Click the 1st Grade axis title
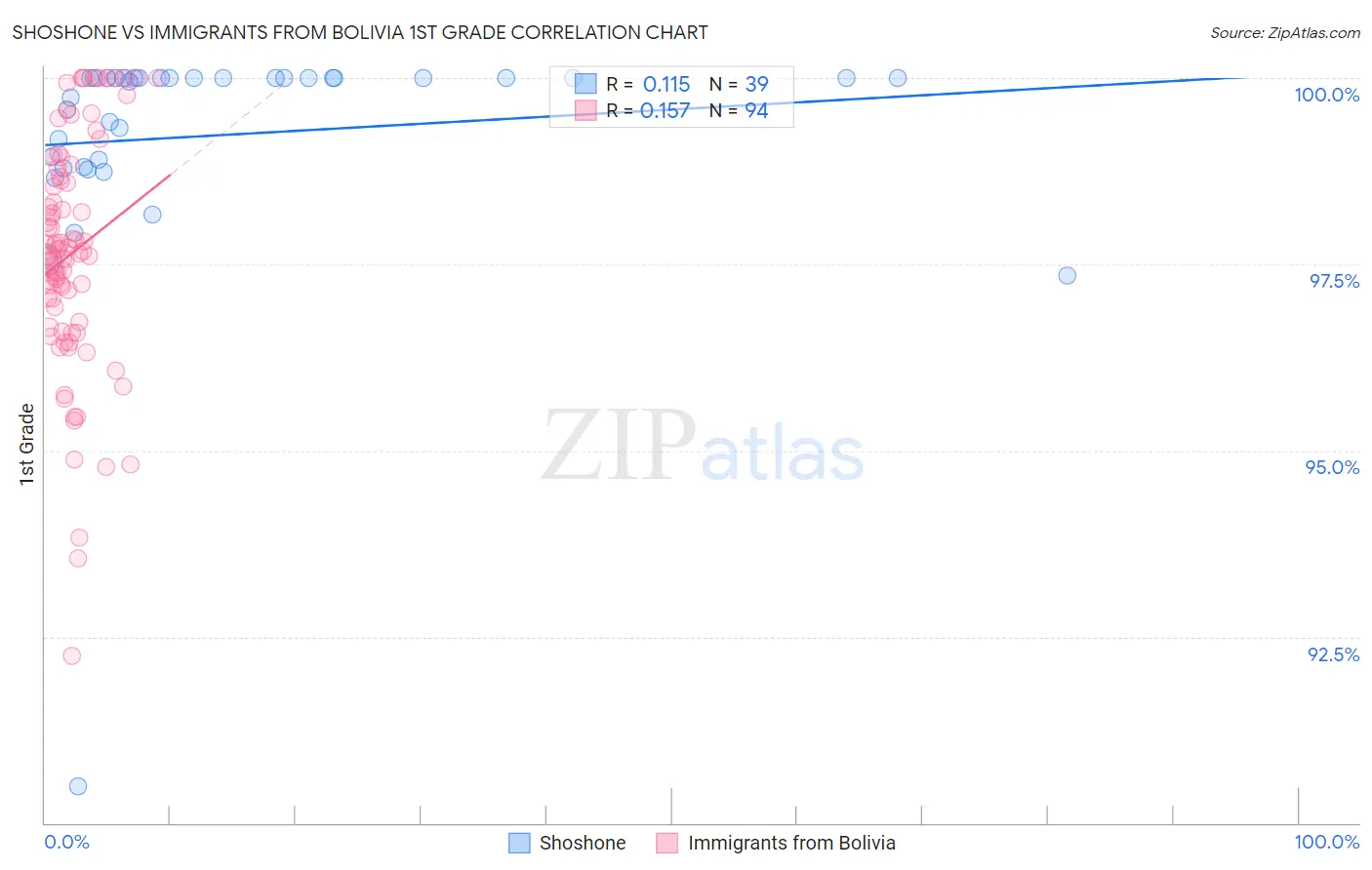 click(27, 444)
